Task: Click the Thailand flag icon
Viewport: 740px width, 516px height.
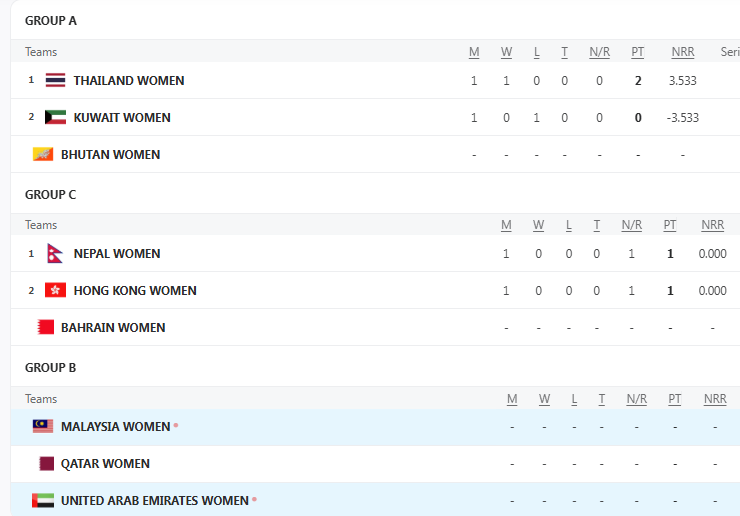Action: pos(55,80)
